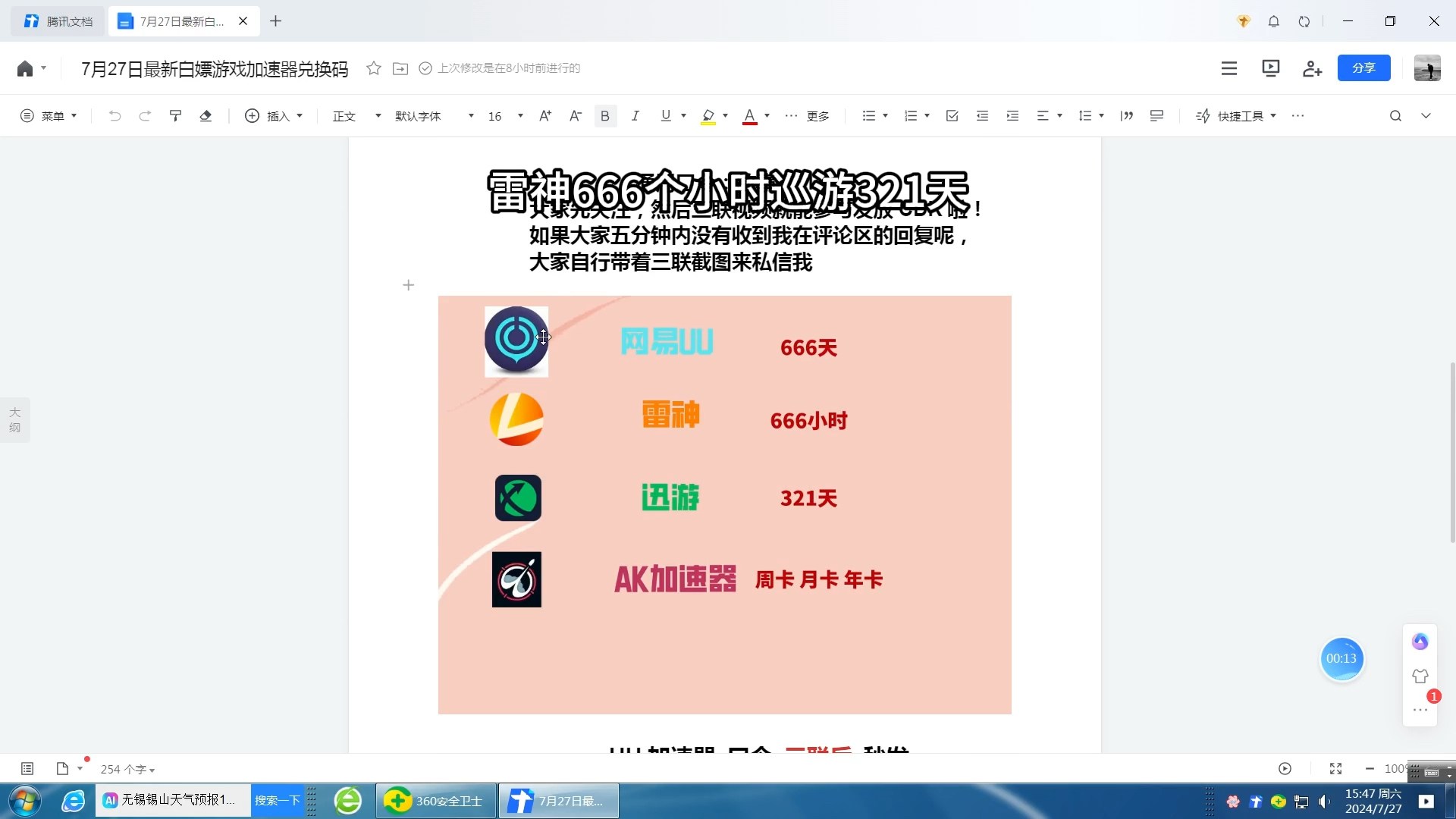Zoom out with minus button
Image resolution: width=1456 pixels, height=819 pixels.
1370,769
